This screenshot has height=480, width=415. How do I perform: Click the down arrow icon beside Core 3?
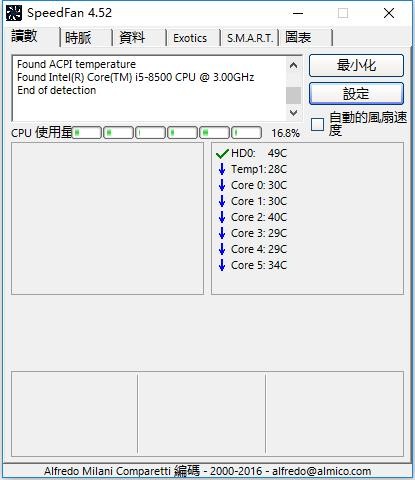[222, 233]
